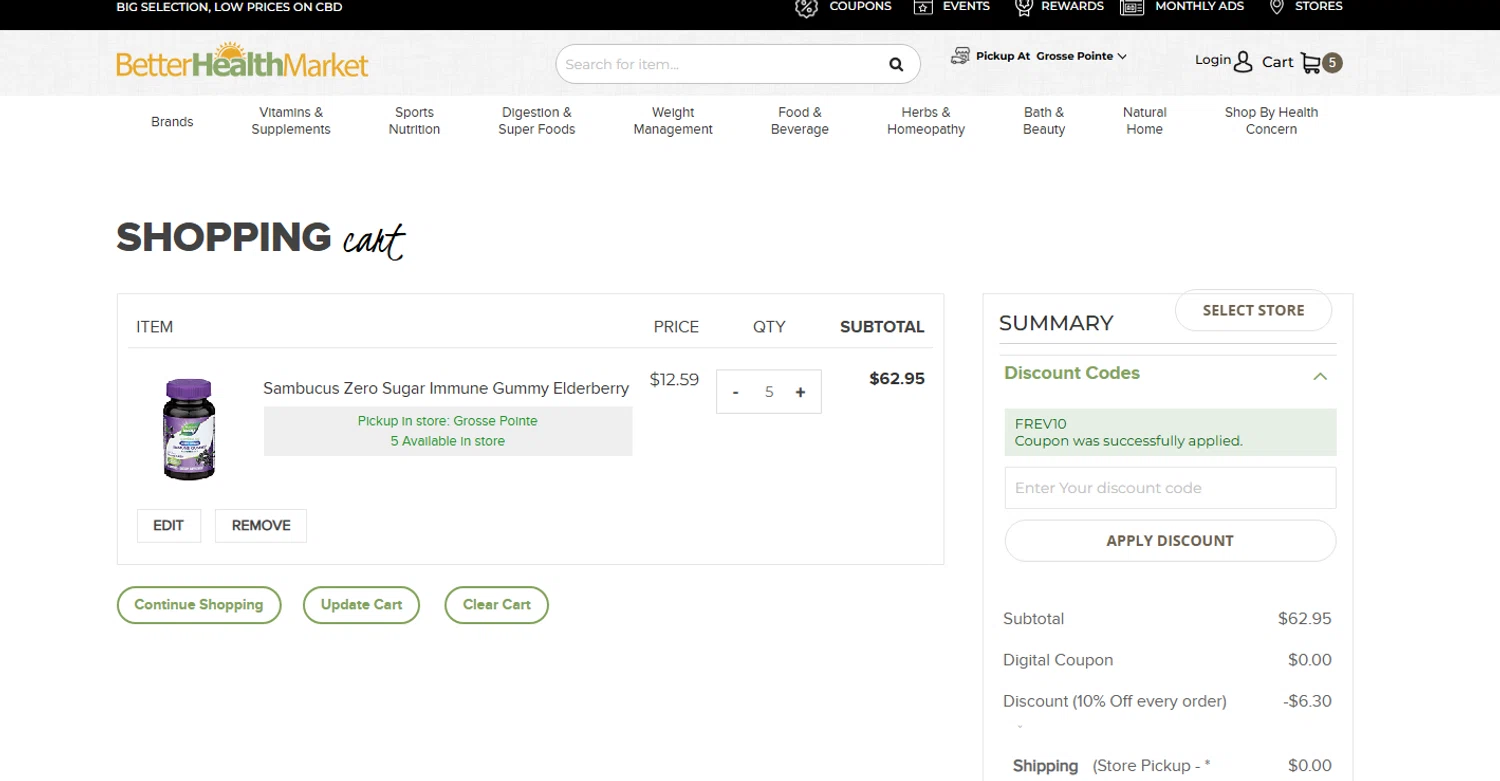Click the search magnifier icon
The height and width of the screenshot is (781, 1500).
[x=896, y=65]
